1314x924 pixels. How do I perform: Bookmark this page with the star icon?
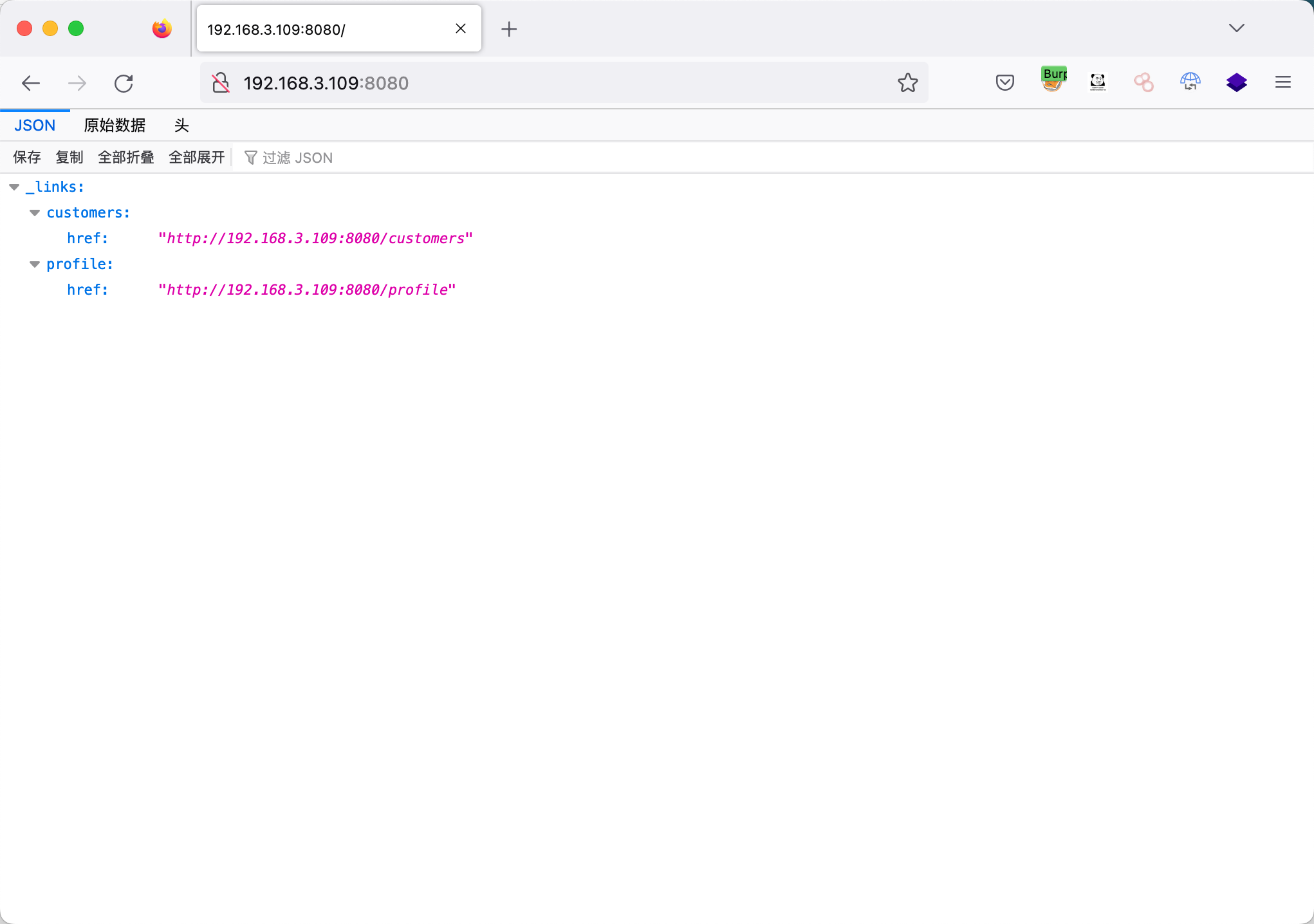click(x=907, y=82)
